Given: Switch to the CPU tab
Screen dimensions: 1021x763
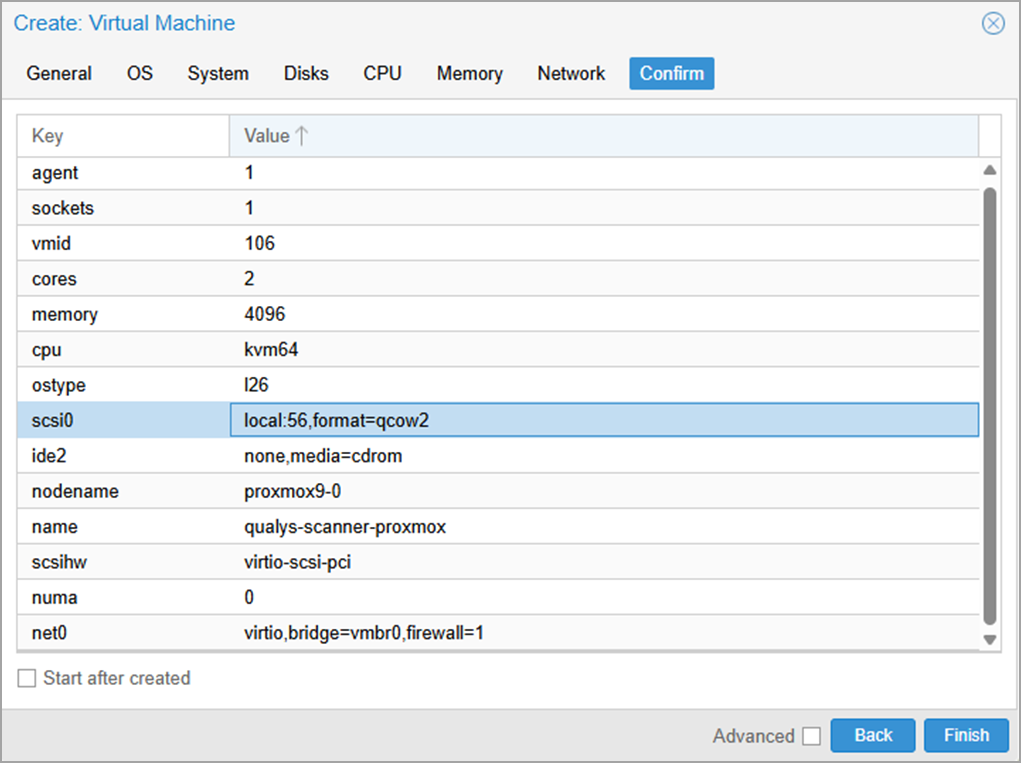Looking at the screenshot, I should (x=382, y=74).
